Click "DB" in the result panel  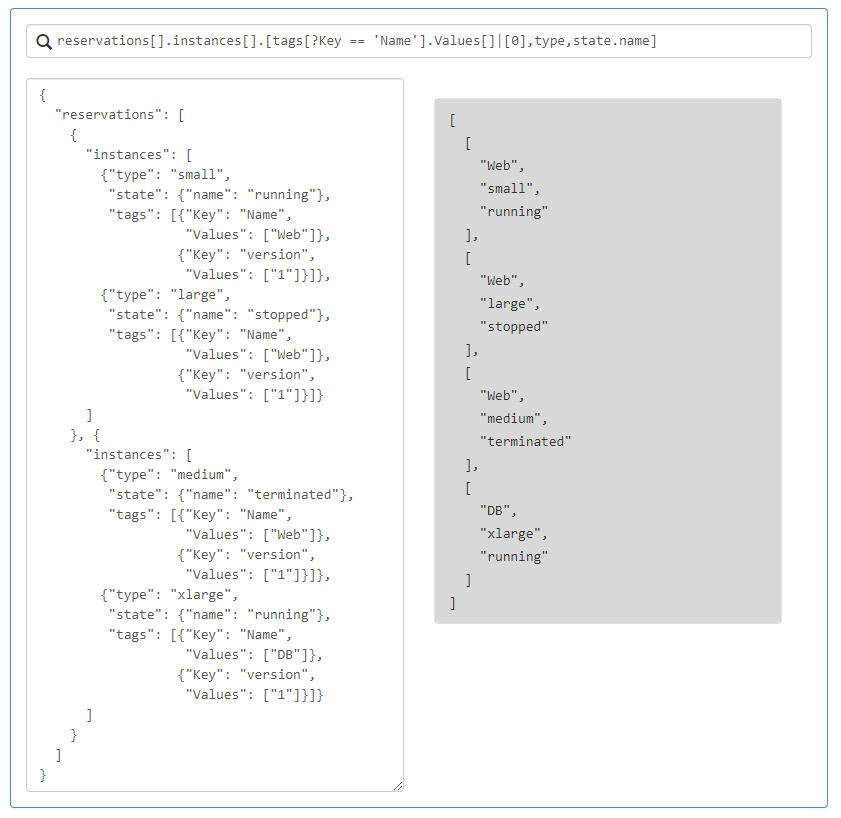pyautogui.click(x=495, y=511)
